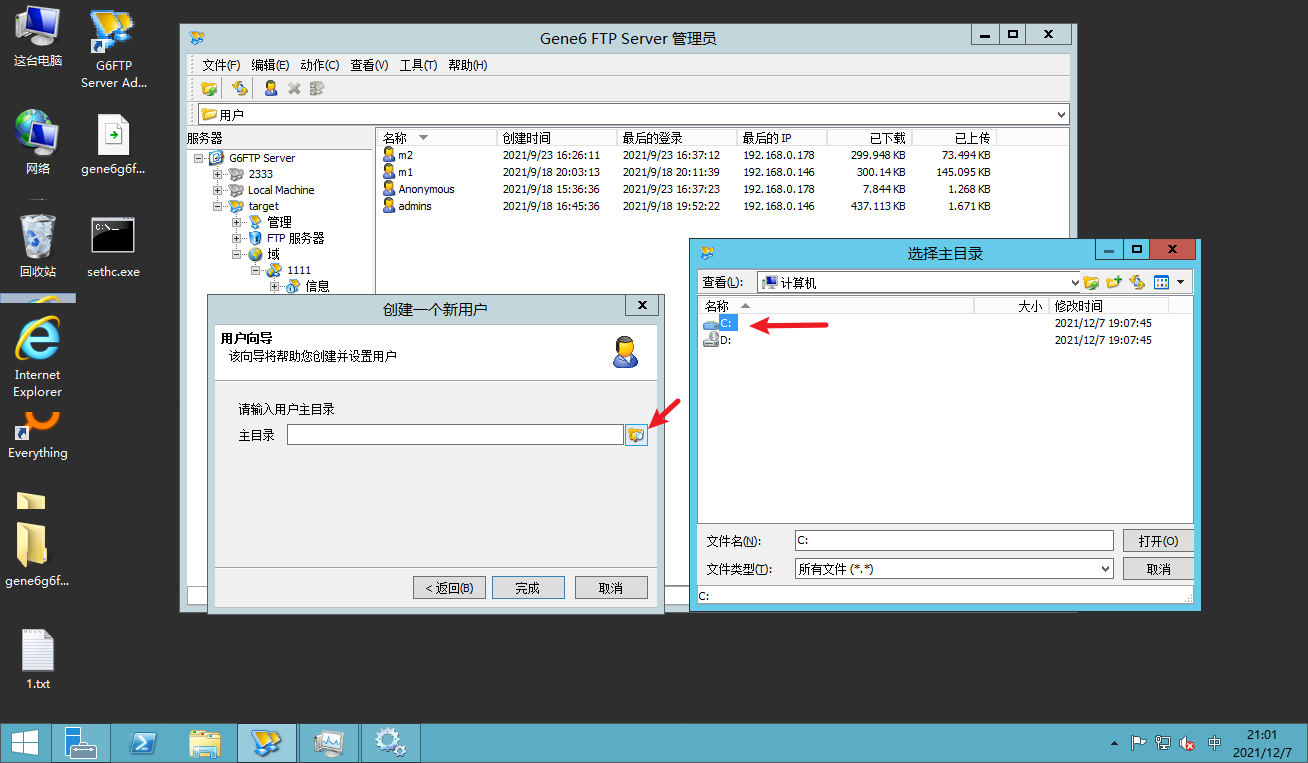The image size is (1308, 763).
Task: Click the view mode icon in 选择主目录 dialog
Action: (1162, 283)
